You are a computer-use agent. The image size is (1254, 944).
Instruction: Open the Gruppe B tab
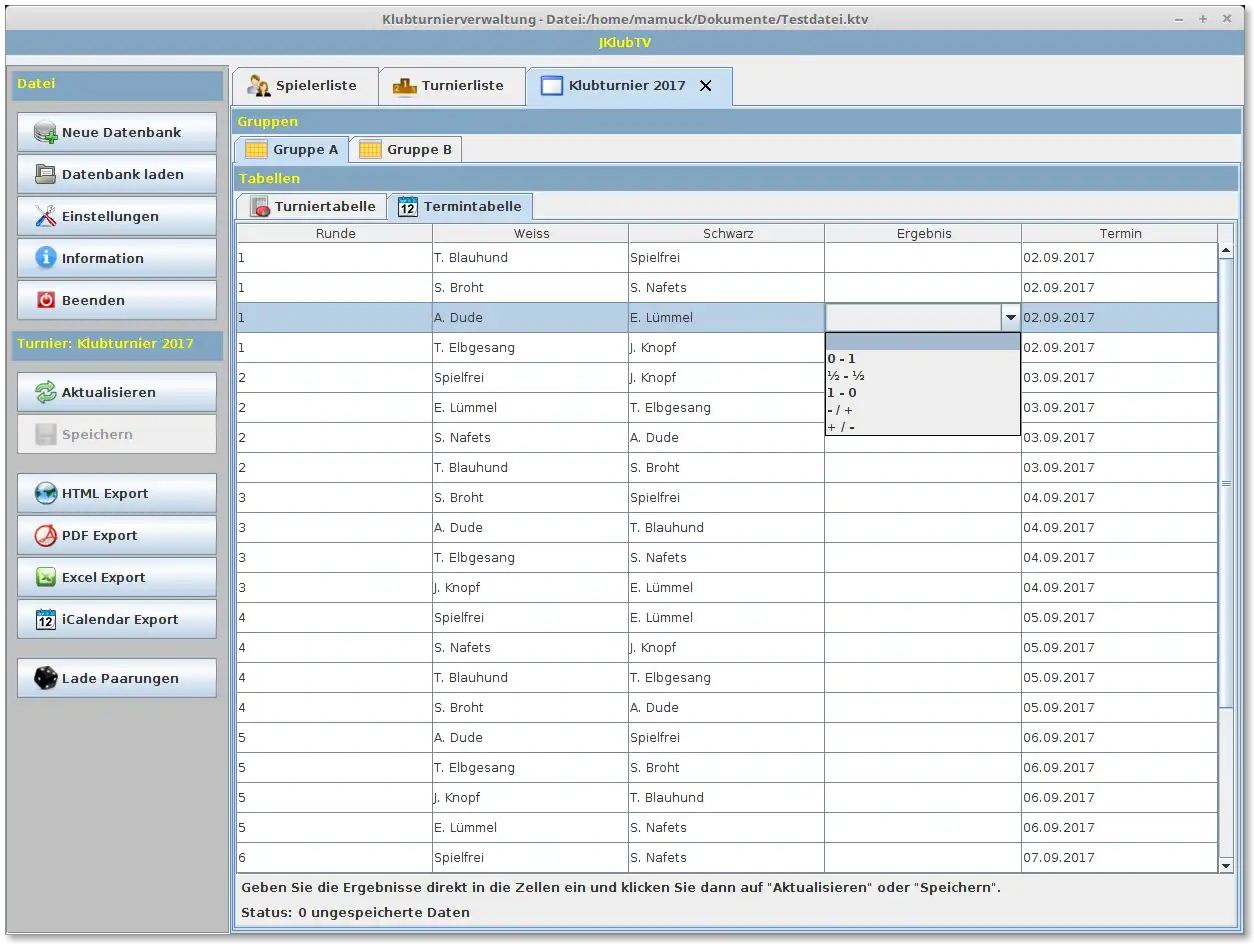point(406,150)
